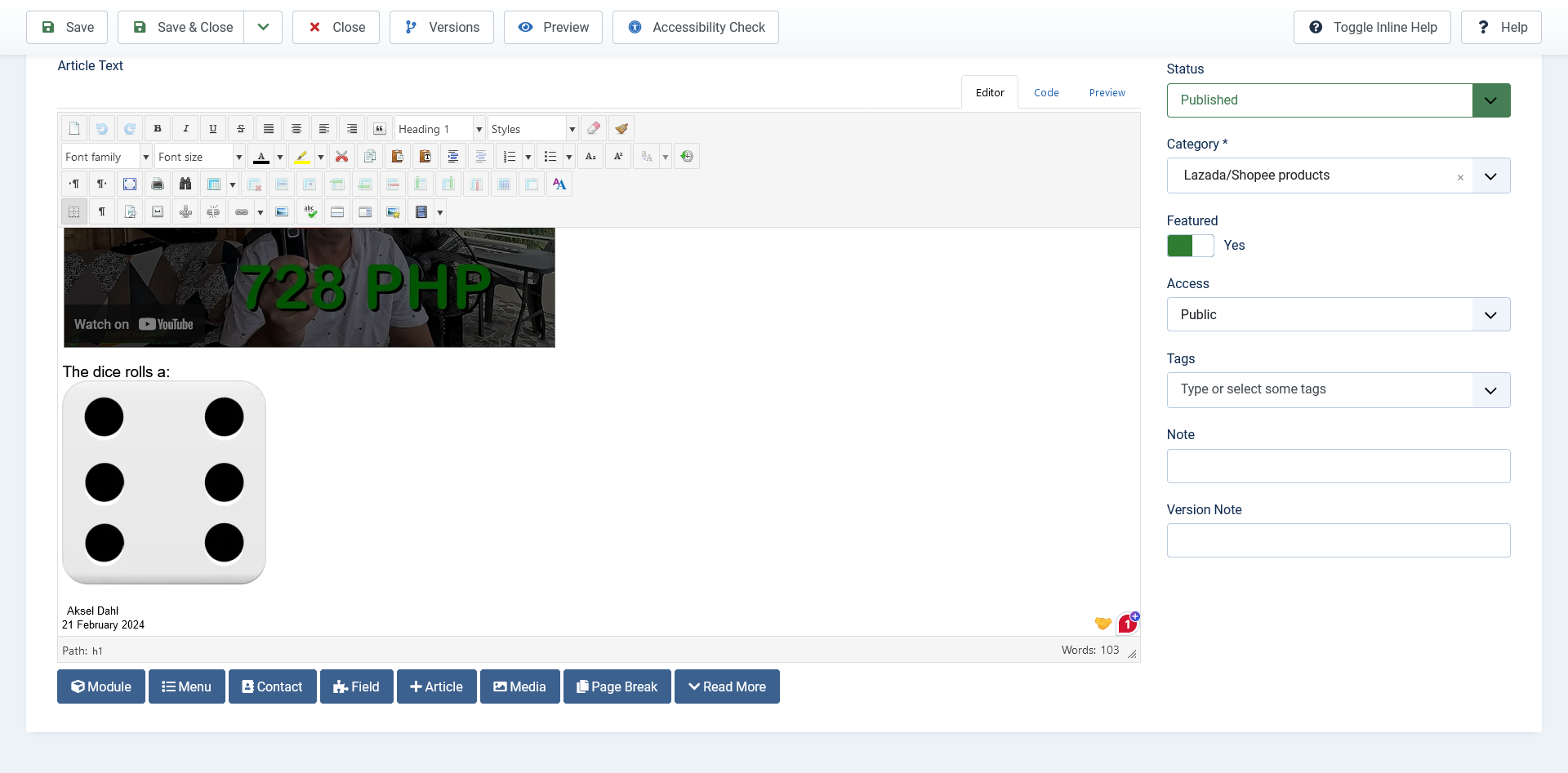Screen dimensions: 1568x773
Task: Click into the Note input field
Action: click(x=1339, y=466)
